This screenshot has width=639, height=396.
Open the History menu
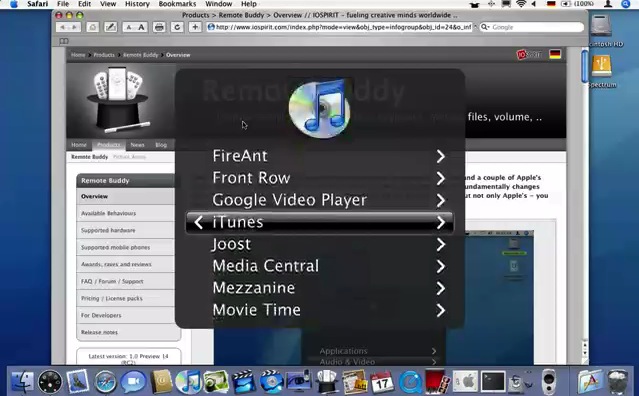pos(137,4)
